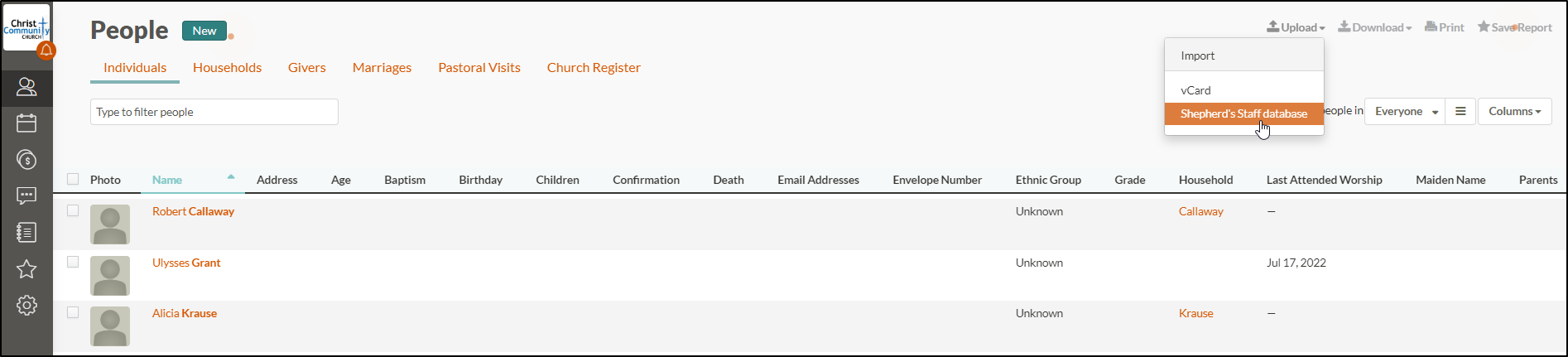Open the Settings gear in the sidebar
The image size is (1568, 357).
[x=26, y=306]
